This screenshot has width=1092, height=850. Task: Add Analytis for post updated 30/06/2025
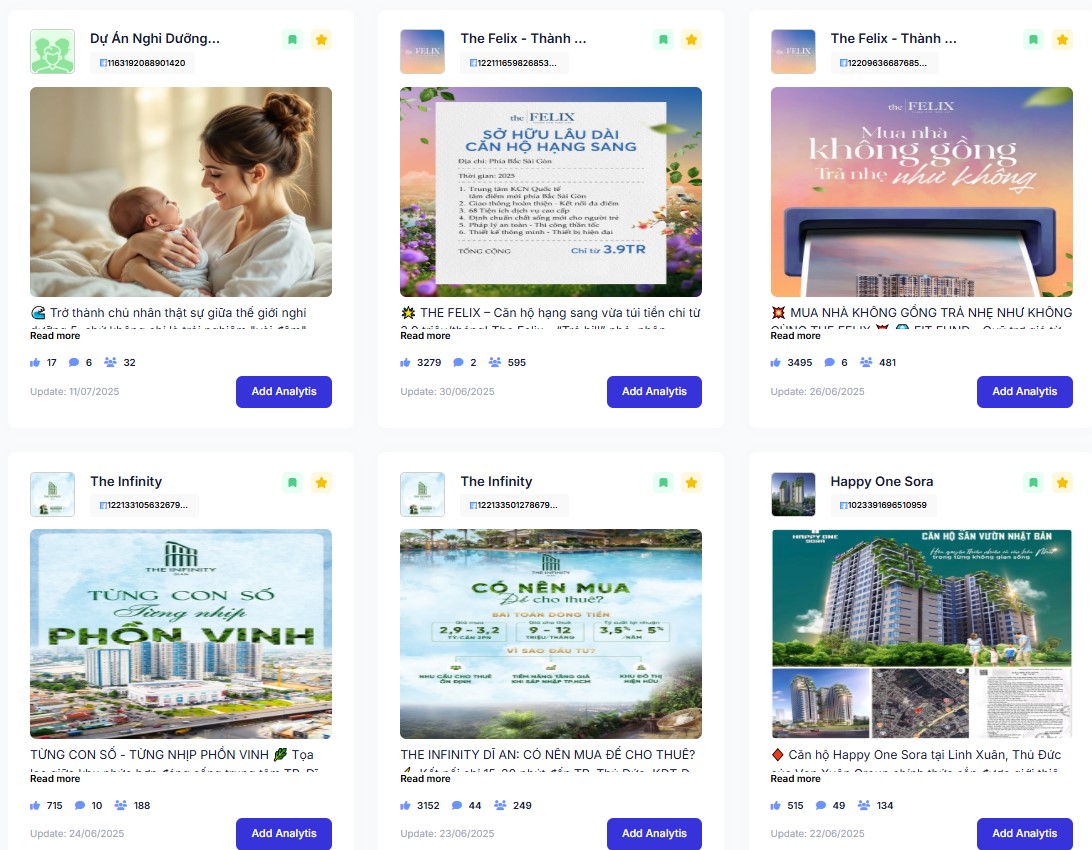click(x=654, y=392)
